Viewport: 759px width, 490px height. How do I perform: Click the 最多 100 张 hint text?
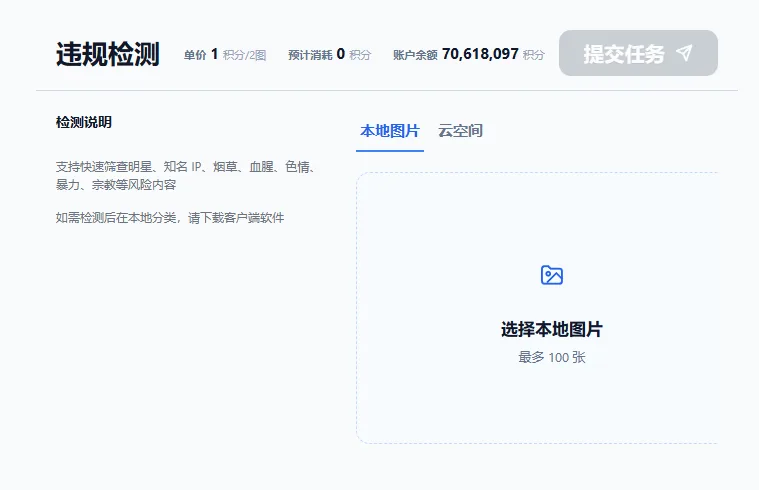coord(551,358)
